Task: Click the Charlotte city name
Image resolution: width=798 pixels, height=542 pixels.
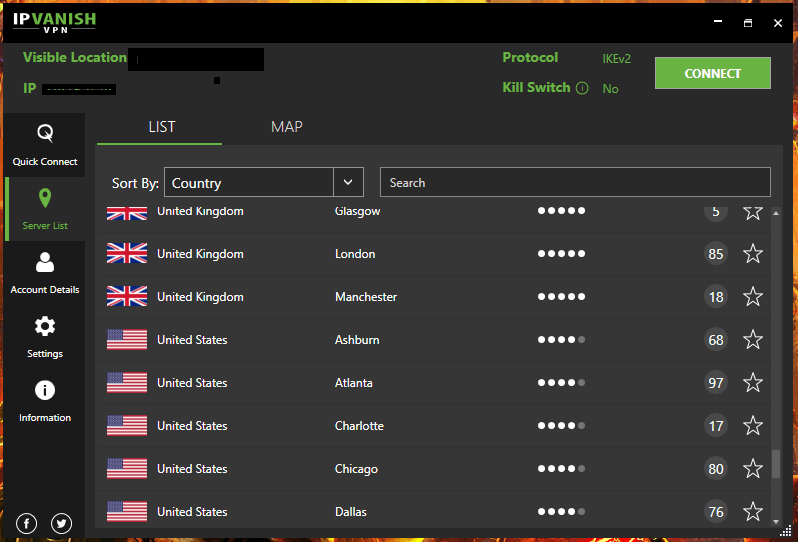Action: (x=359, y=425)
